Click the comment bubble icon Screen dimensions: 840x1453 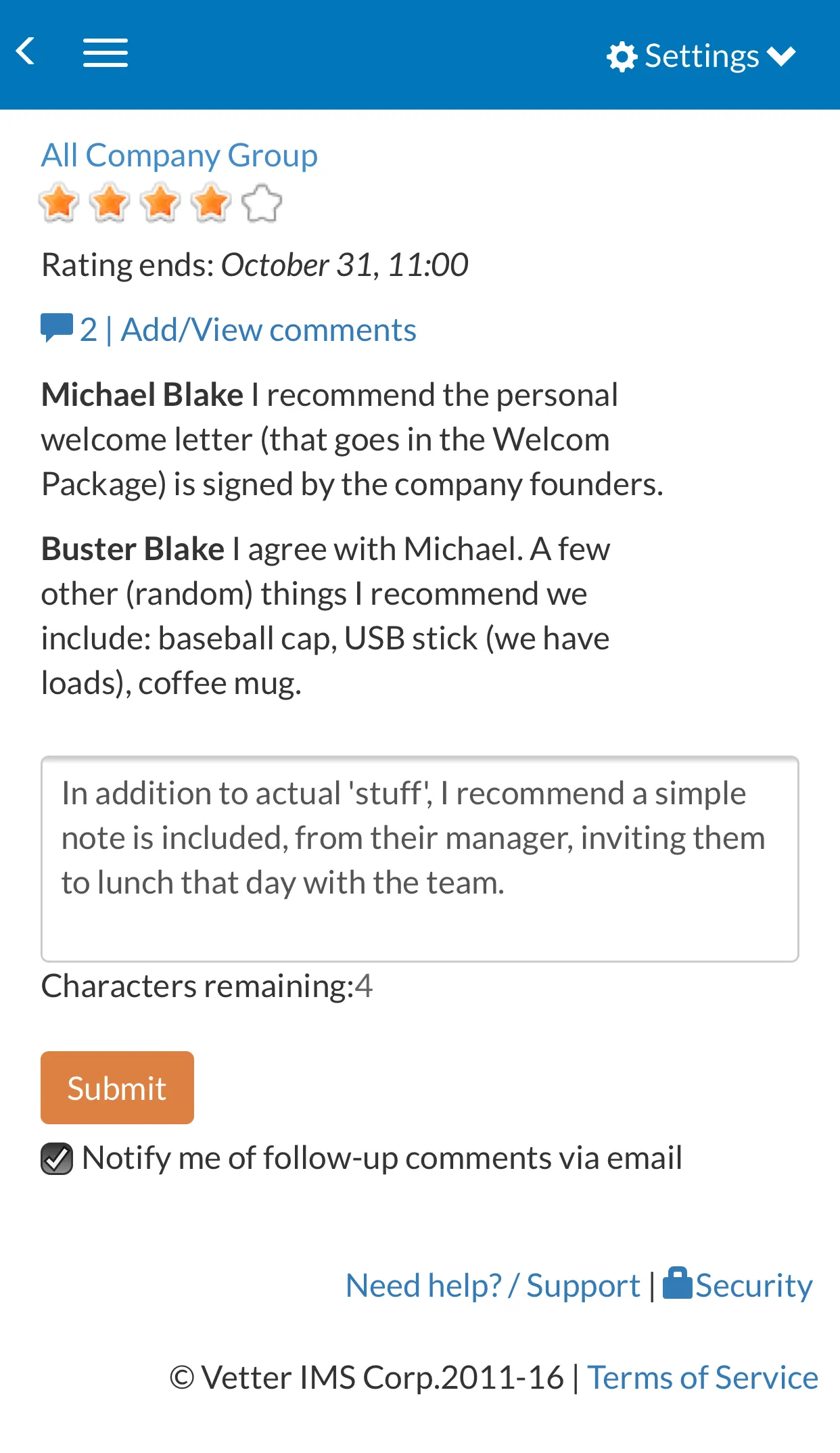(x=56, y=329)
